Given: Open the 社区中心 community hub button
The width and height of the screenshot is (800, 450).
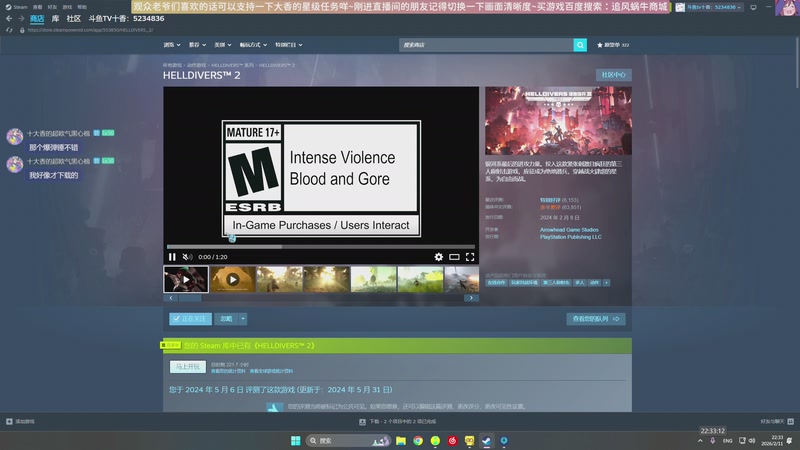Looking at the screenshot, I should click(x=613, y=75).
